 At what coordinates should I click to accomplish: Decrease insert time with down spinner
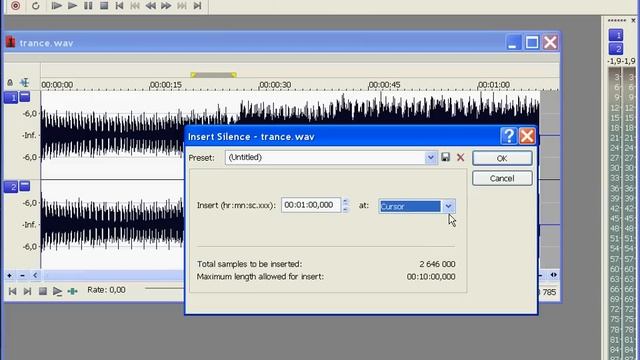(346, 209)
